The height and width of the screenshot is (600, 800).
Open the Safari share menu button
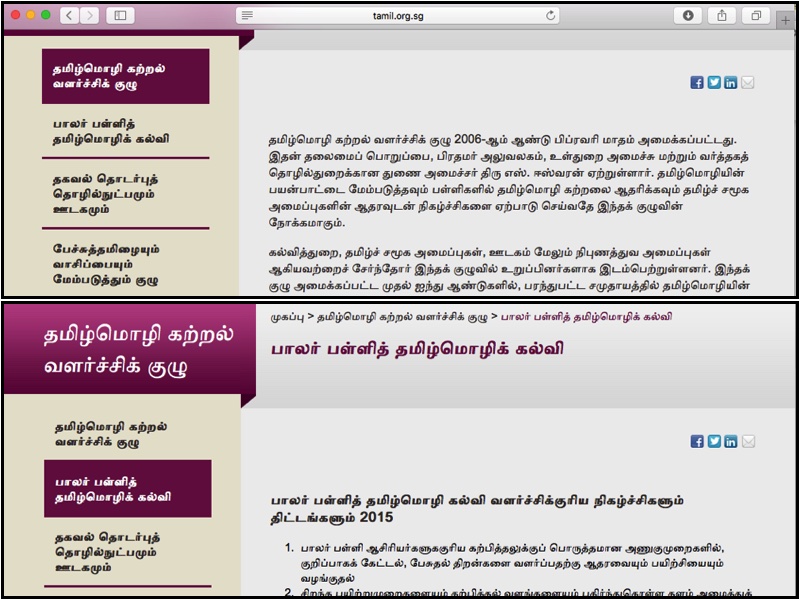[721, 16]
